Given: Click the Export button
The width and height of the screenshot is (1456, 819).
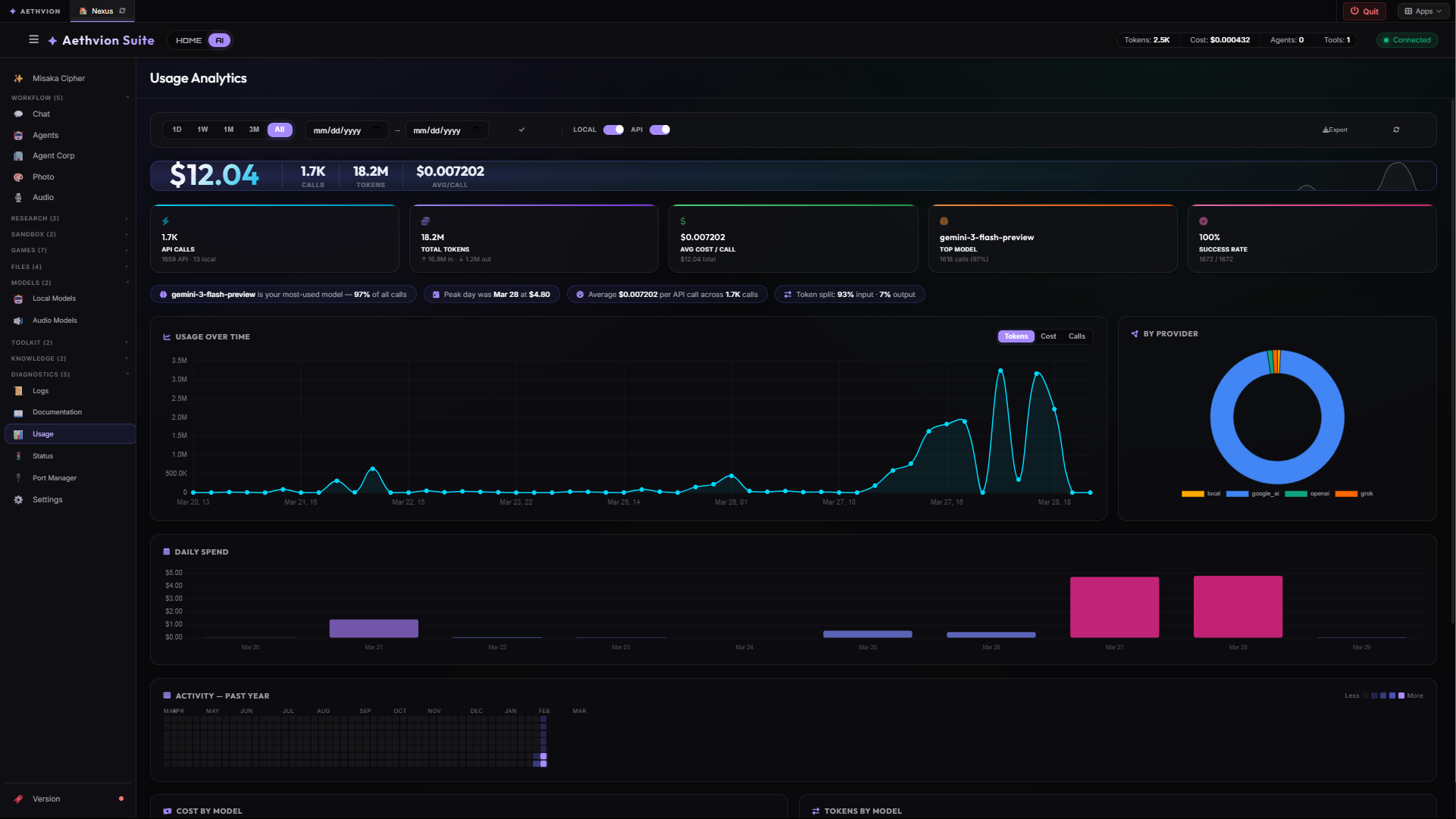Looking at the screenshot, I should (x=1335, y=130).
